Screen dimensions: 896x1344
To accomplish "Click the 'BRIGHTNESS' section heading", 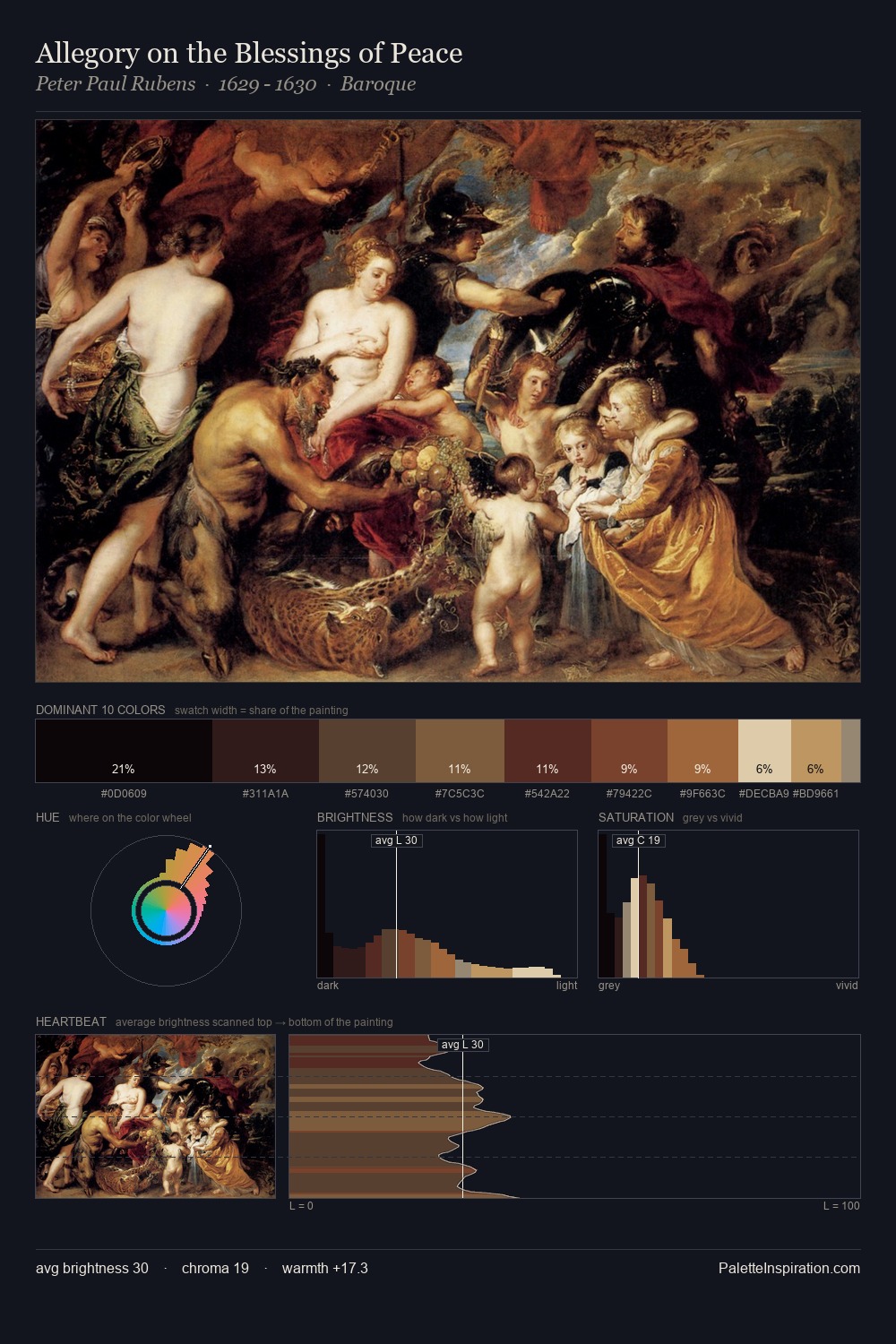I will click(355, 817).
